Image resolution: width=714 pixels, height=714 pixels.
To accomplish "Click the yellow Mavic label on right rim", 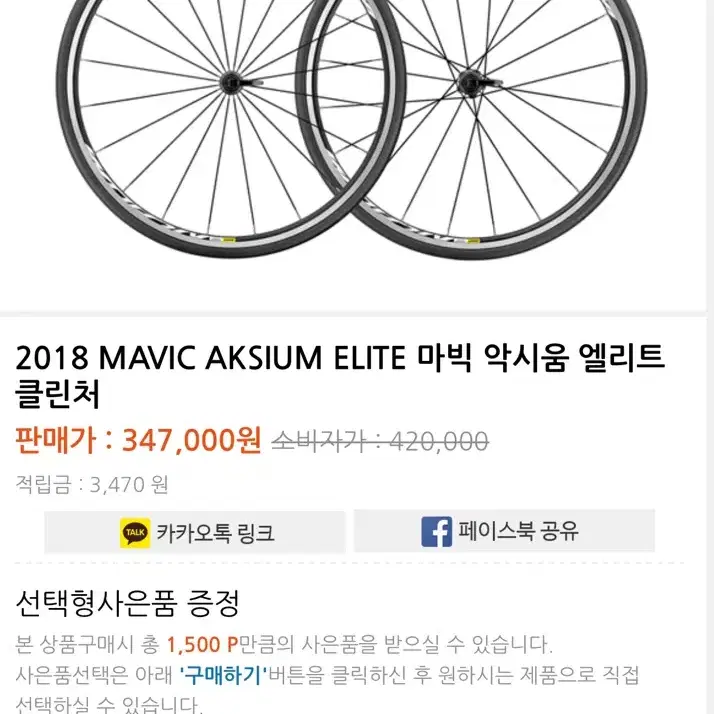I will pos(473,240).
